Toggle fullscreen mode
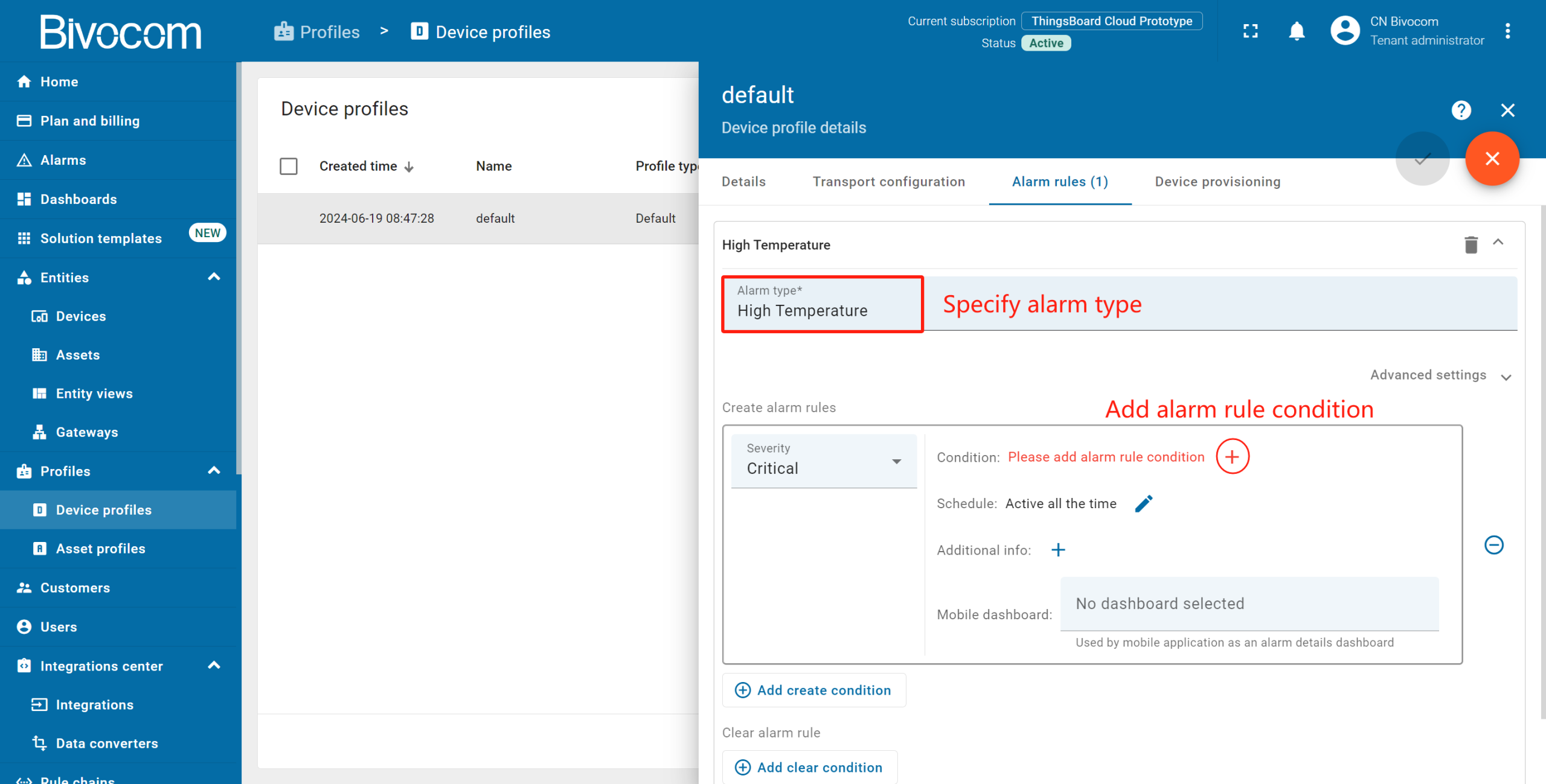This screenshot has width=1546, height=784. pyautogui.click(x=1251, y=31)
